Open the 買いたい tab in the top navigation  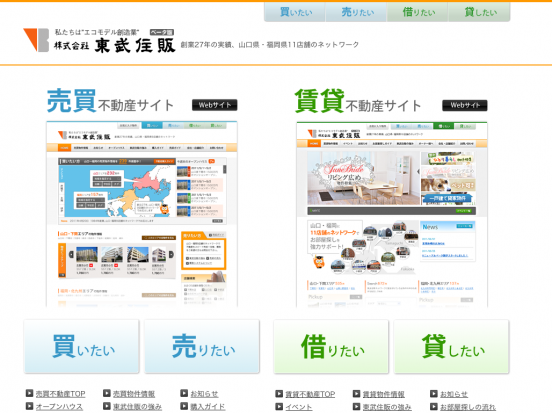295,12
